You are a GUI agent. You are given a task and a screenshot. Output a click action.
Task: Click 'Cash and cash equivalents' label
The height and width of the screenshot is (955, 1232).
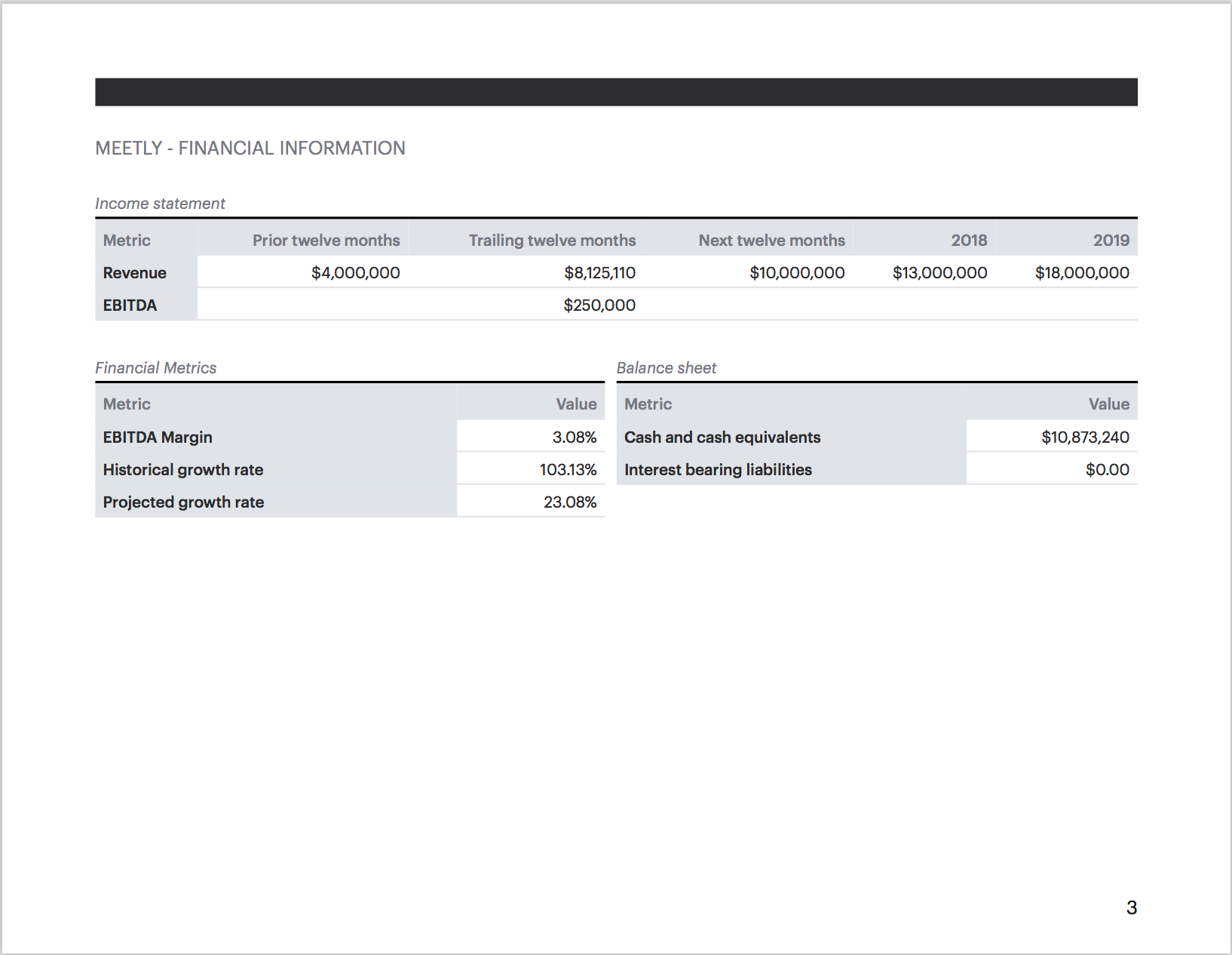coord(722,438)
